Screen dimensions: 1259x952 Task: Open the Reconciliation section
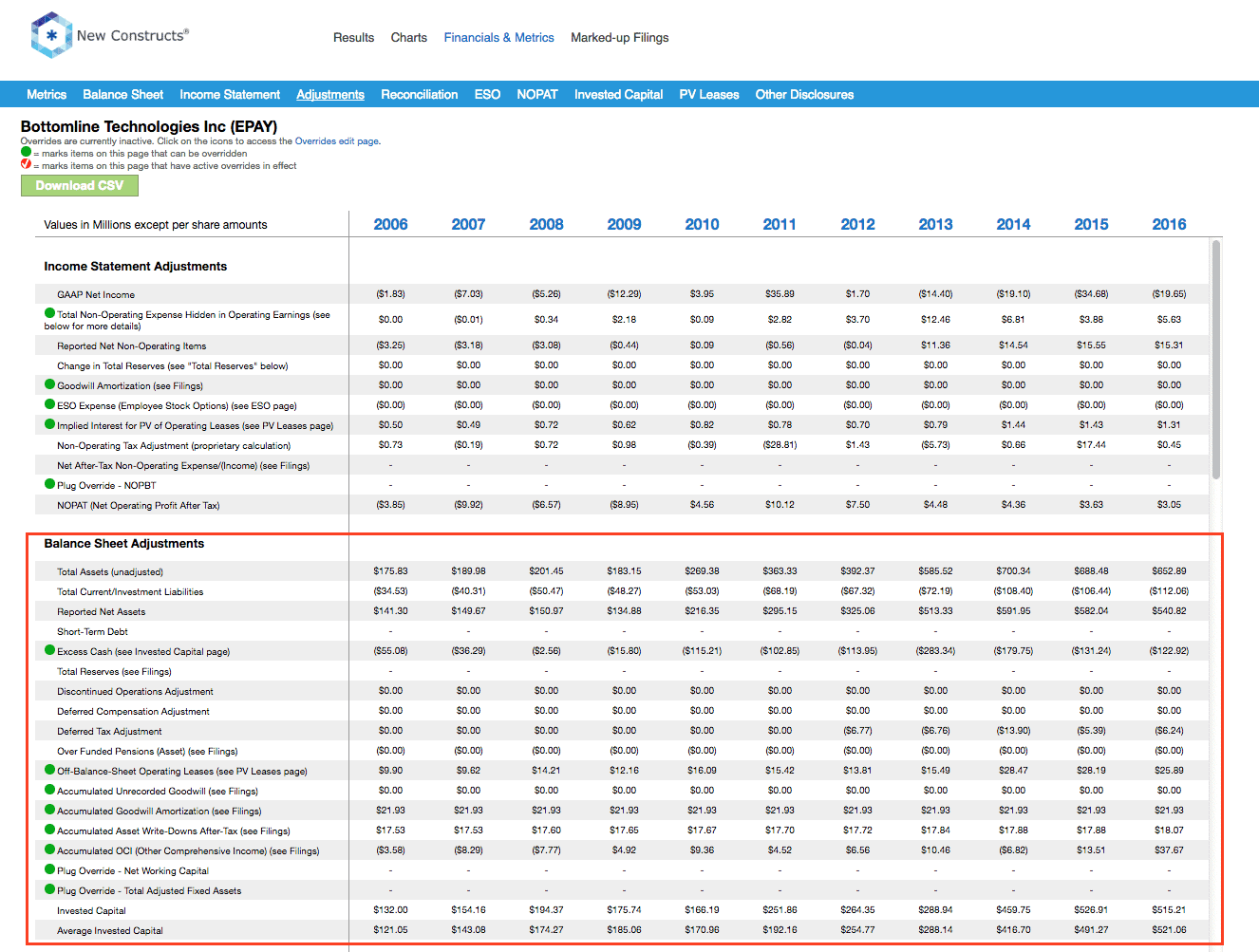click(x=419, y=95)
